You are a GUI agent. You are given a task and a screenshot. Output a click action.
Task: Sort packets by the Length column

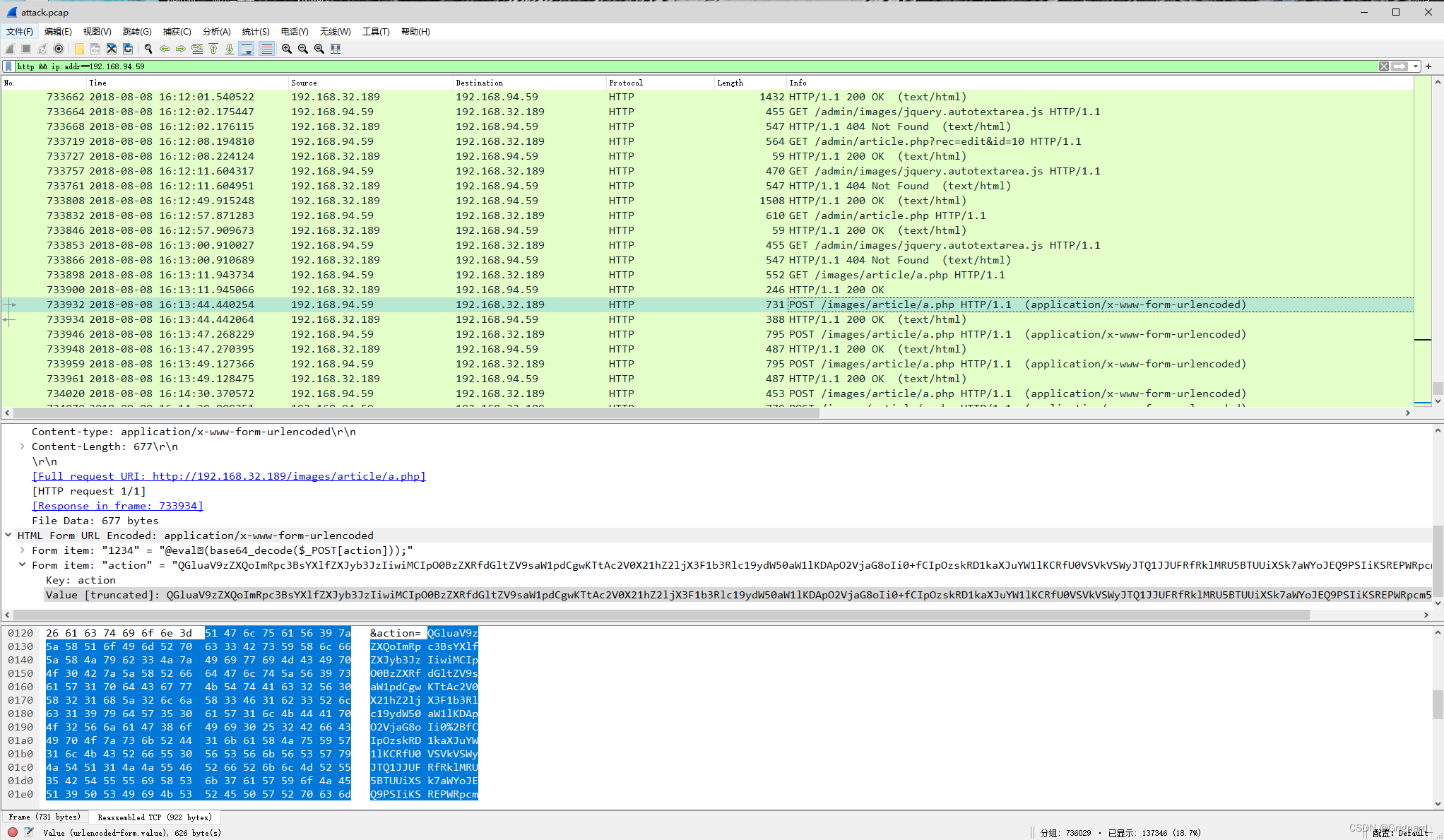(x=750, y=83)
